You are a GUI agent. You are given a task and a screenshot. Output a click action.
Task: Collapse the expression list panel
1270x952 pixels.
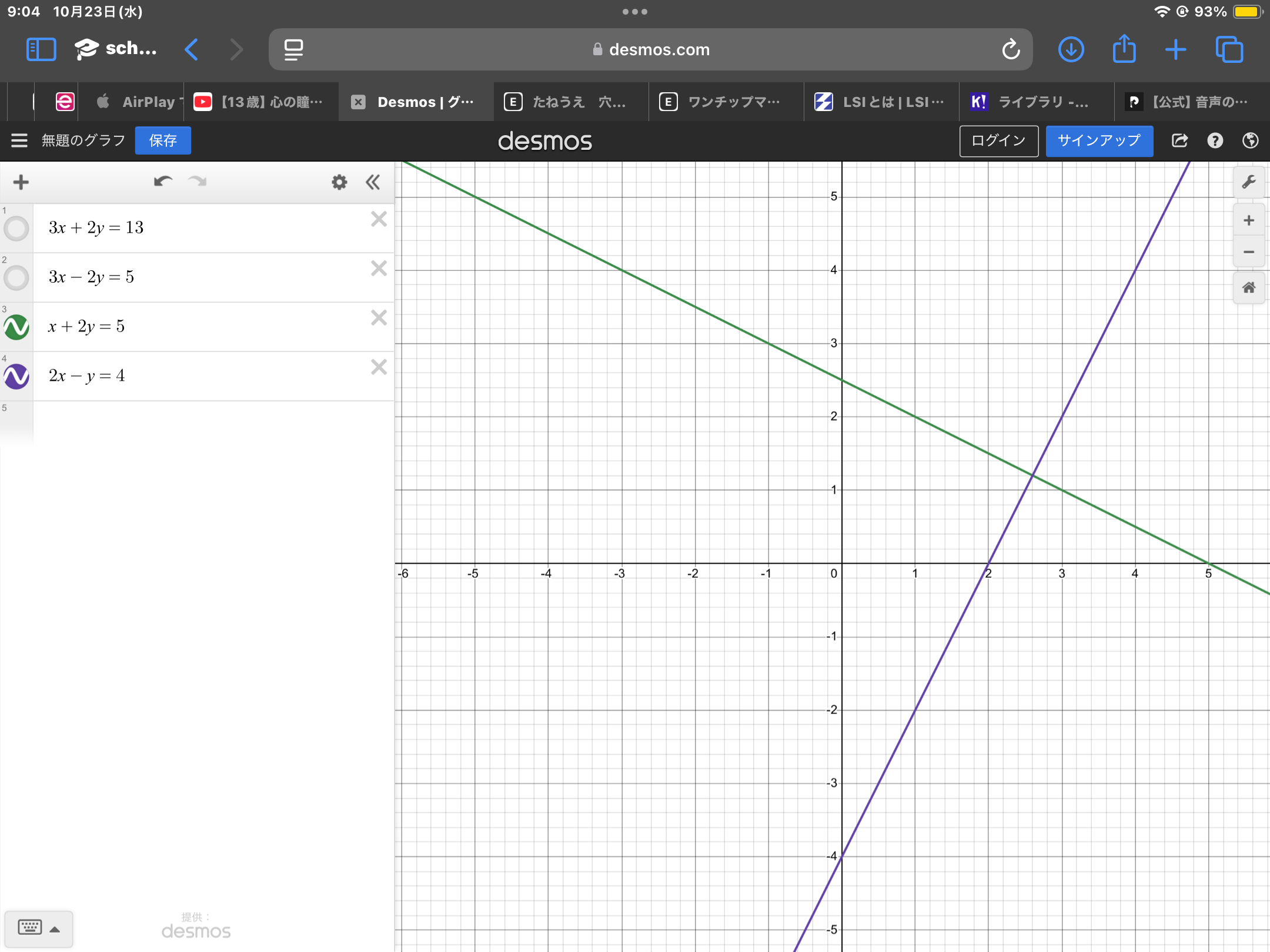point(373,182)
